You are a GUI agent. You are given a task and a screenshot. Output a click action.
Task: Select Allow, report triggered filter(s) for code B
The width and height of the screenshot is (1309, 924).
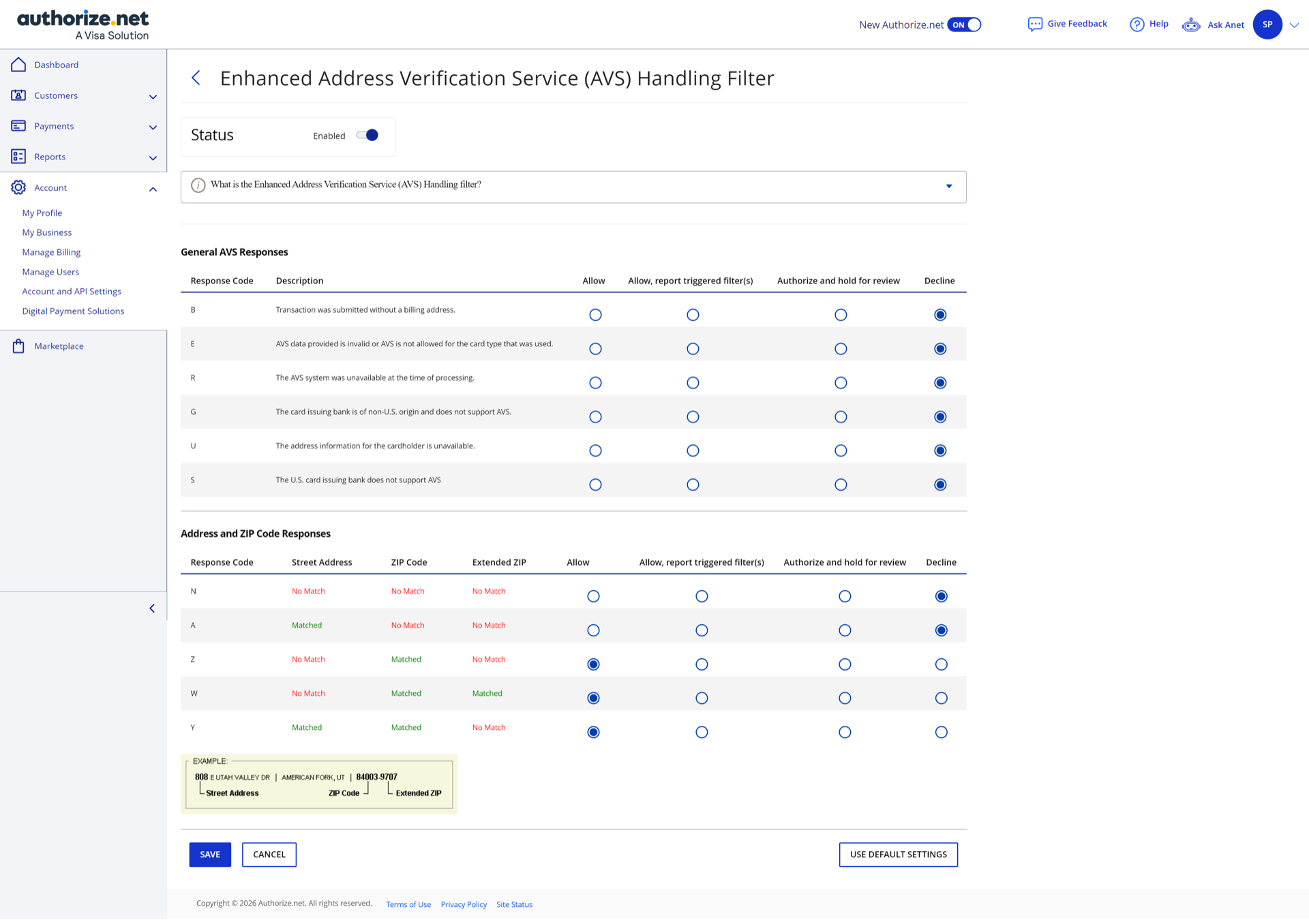coord(693,315)
